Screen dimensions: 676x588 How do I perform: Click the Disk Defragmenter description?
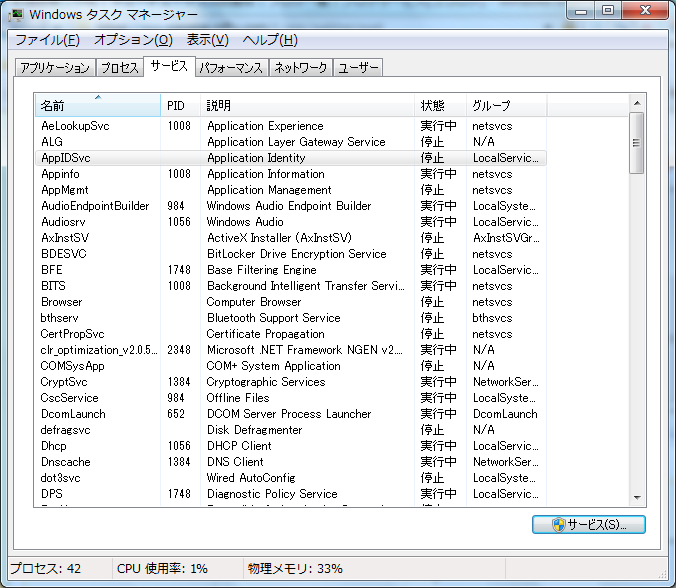pos(254,430)
